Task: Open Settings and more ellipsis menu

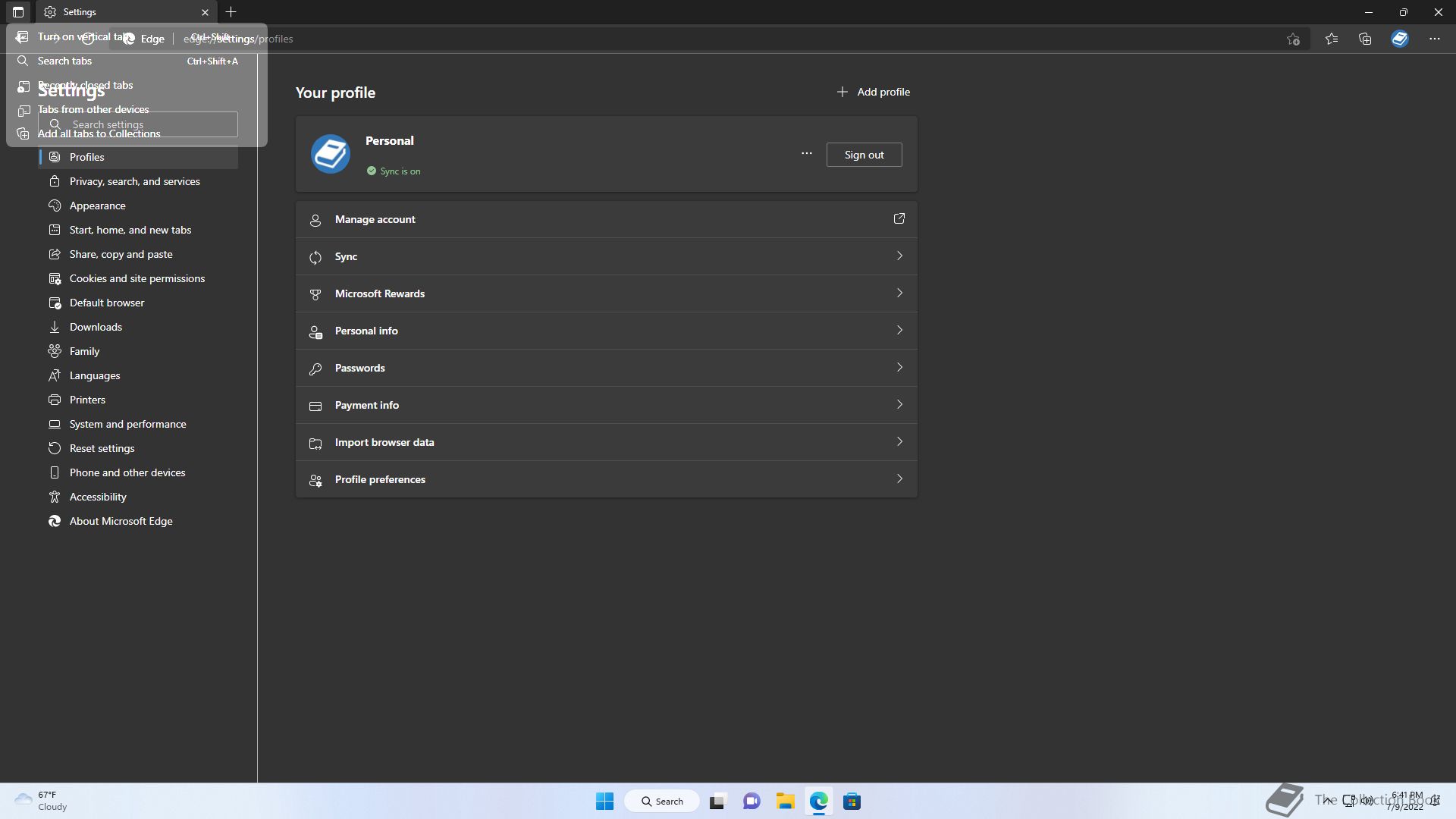Action: [1435, 39]
